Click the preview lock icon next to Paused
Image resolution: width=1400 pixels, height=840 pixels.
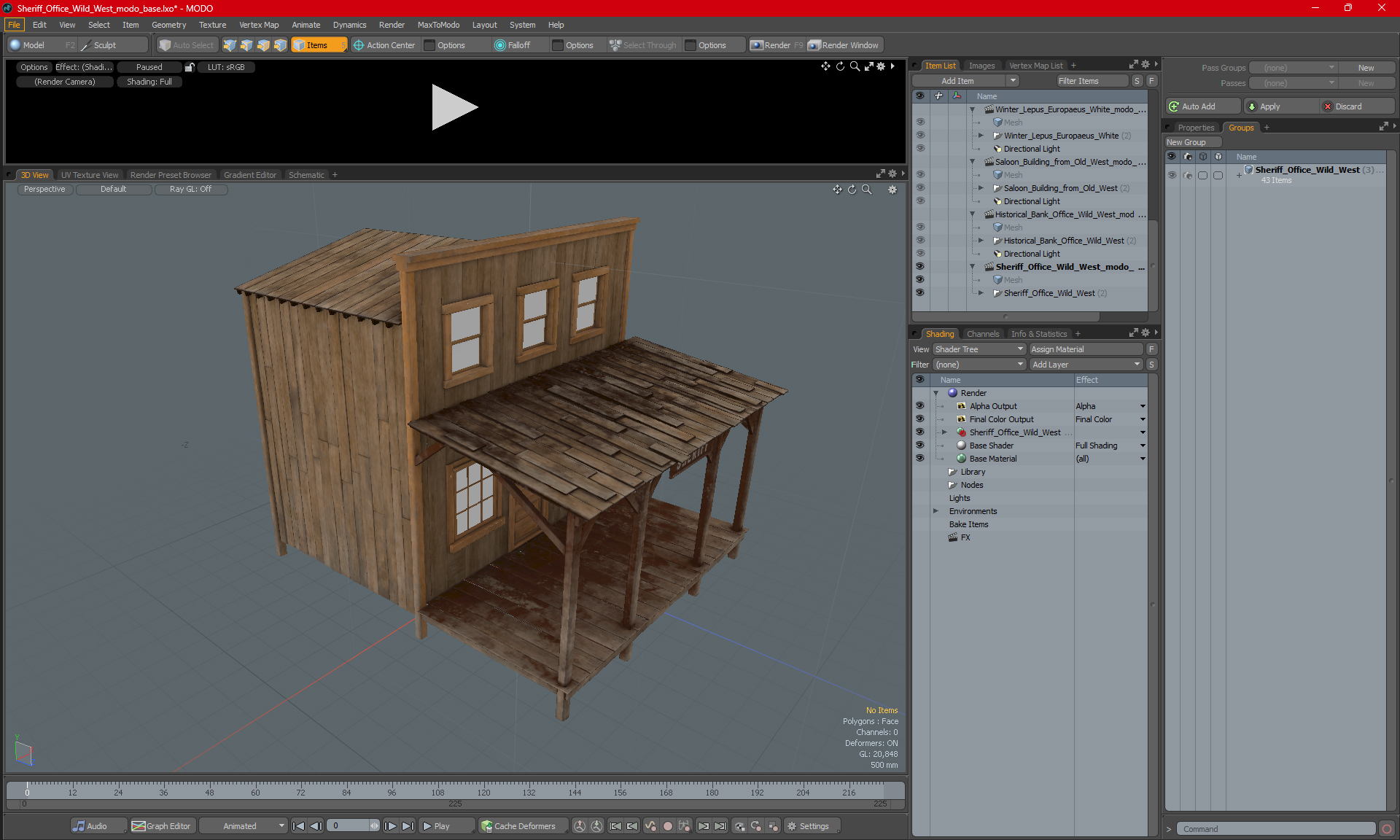[190, 67]
